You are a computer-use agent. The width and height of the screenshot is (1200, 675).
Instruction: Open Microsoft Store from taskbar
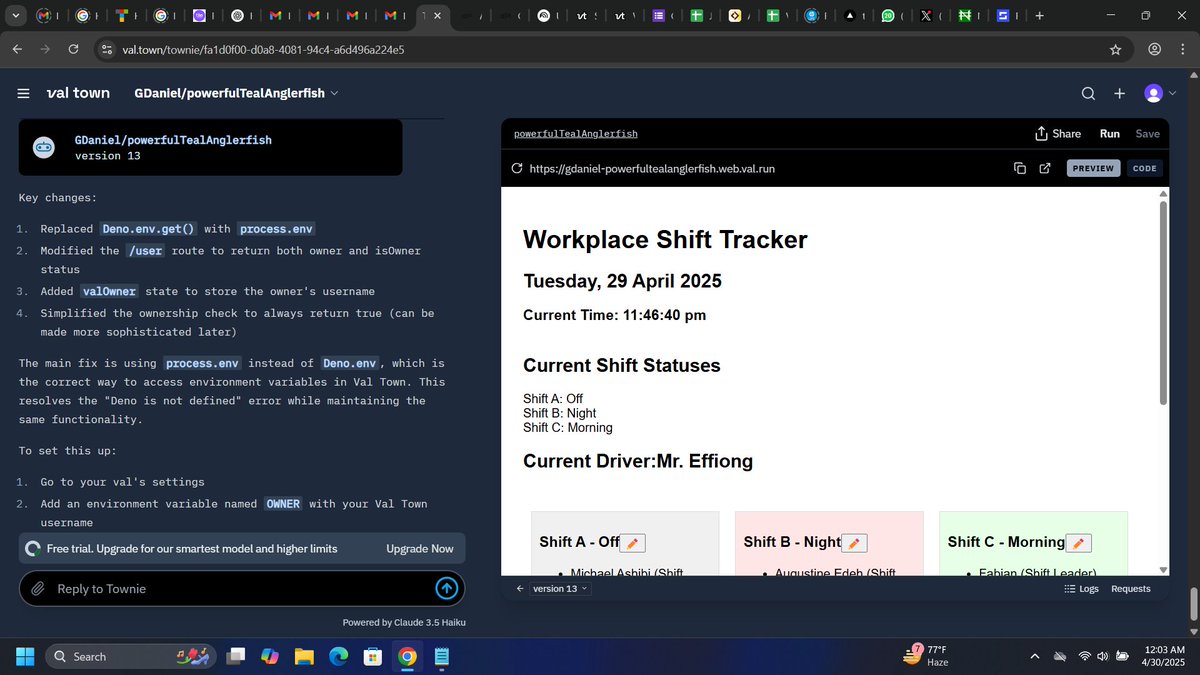coord(372,657)
